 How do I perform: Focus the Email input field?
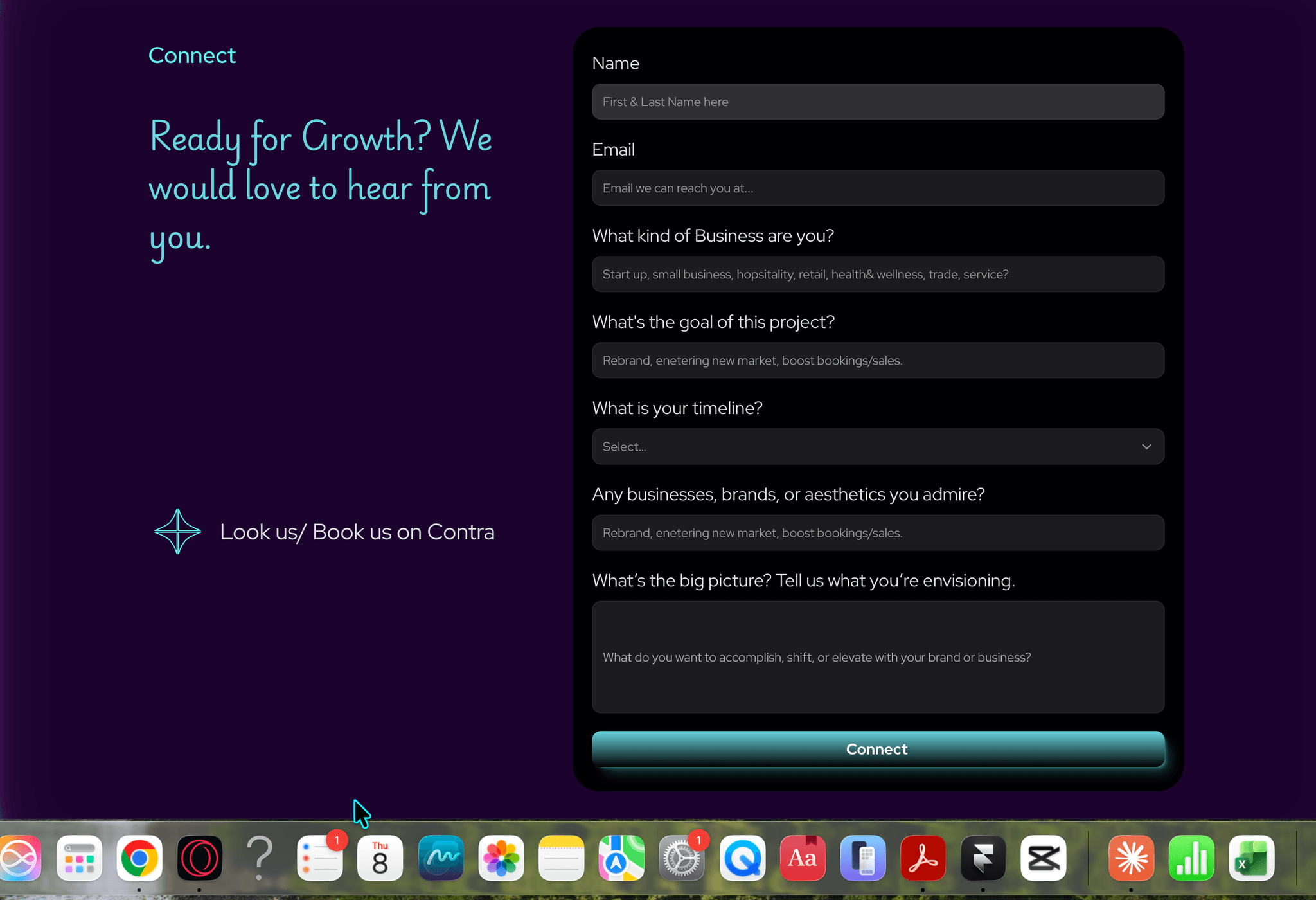pos(878,188)
